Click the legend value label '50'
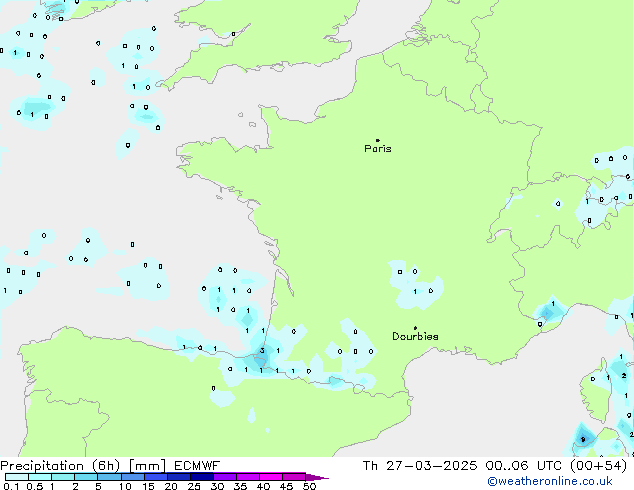 coord(309,486)
